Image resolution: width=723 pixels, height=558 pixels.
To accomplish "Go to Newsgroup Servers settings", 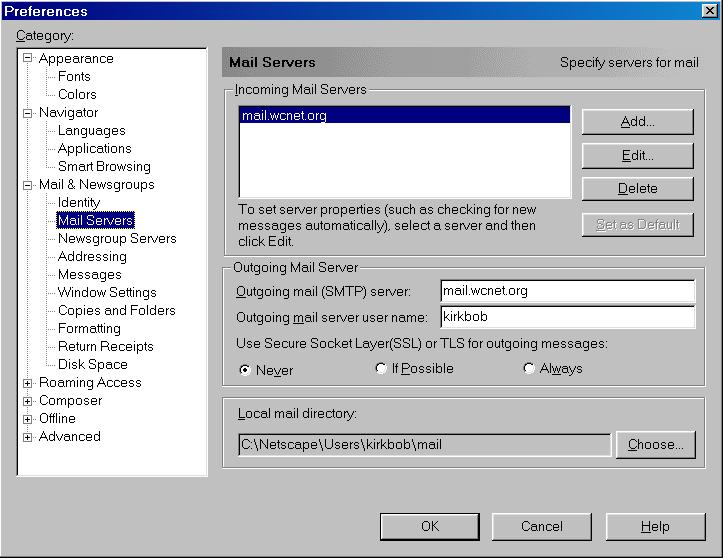I will [116, 238].
